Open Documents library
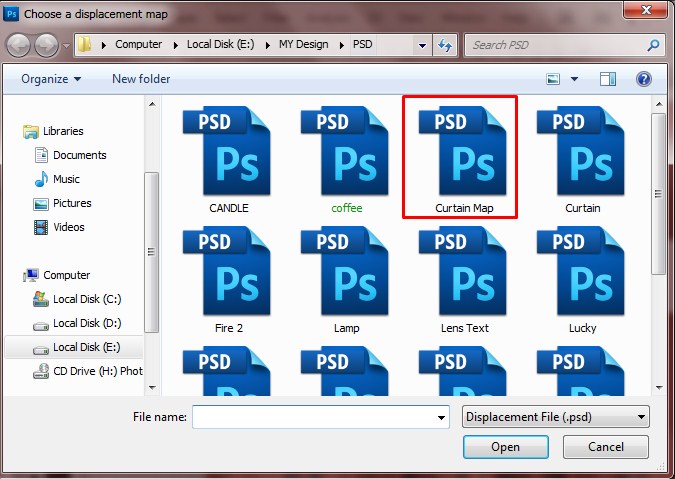The height and width of the screenshot is (479, 675). pos(70,155)
